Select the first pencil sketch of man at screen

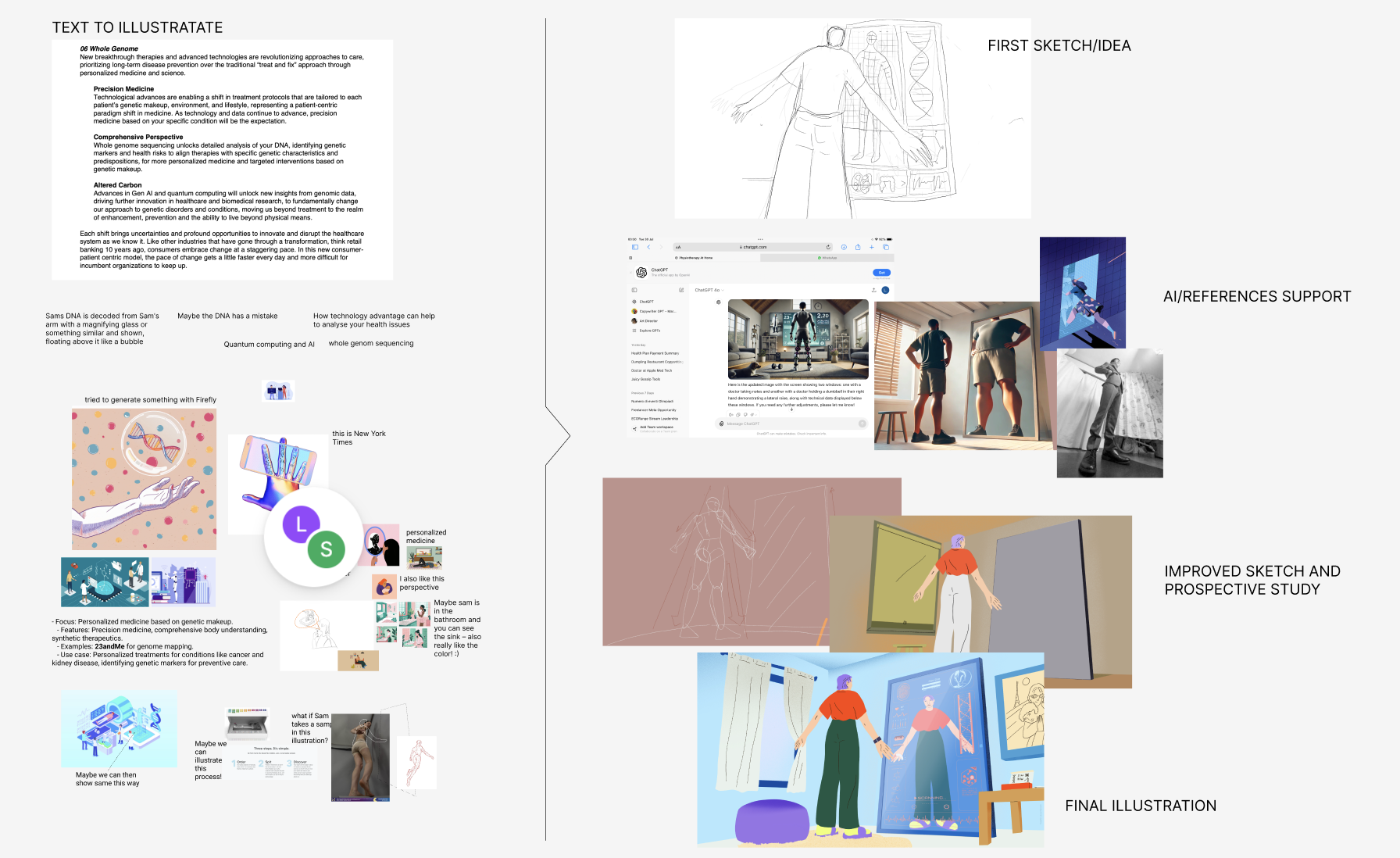click(852, 118)
